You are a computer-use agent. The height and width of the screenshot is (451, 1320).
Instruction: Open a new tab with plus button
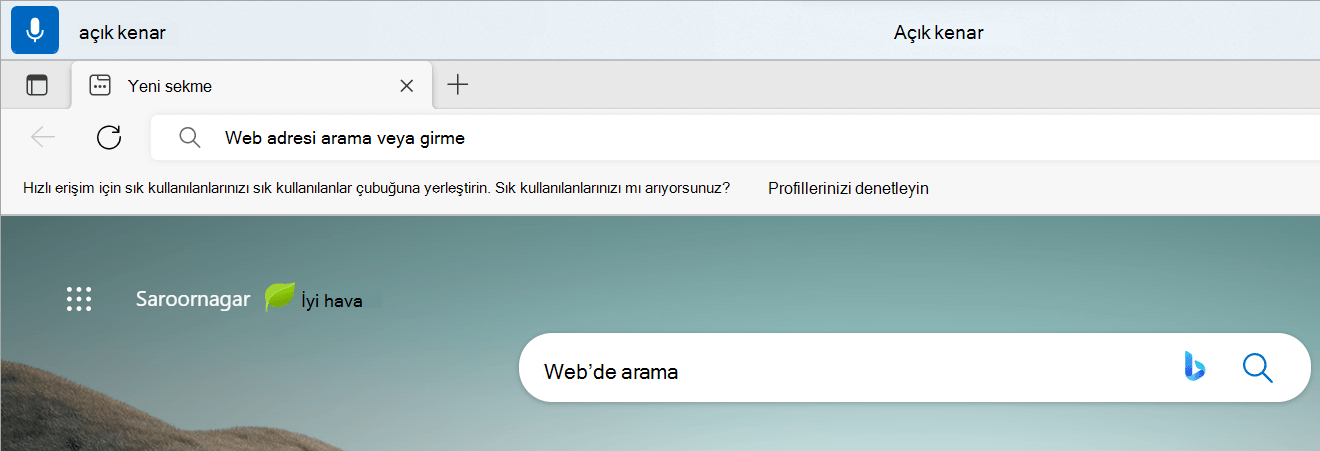(457, 85)
